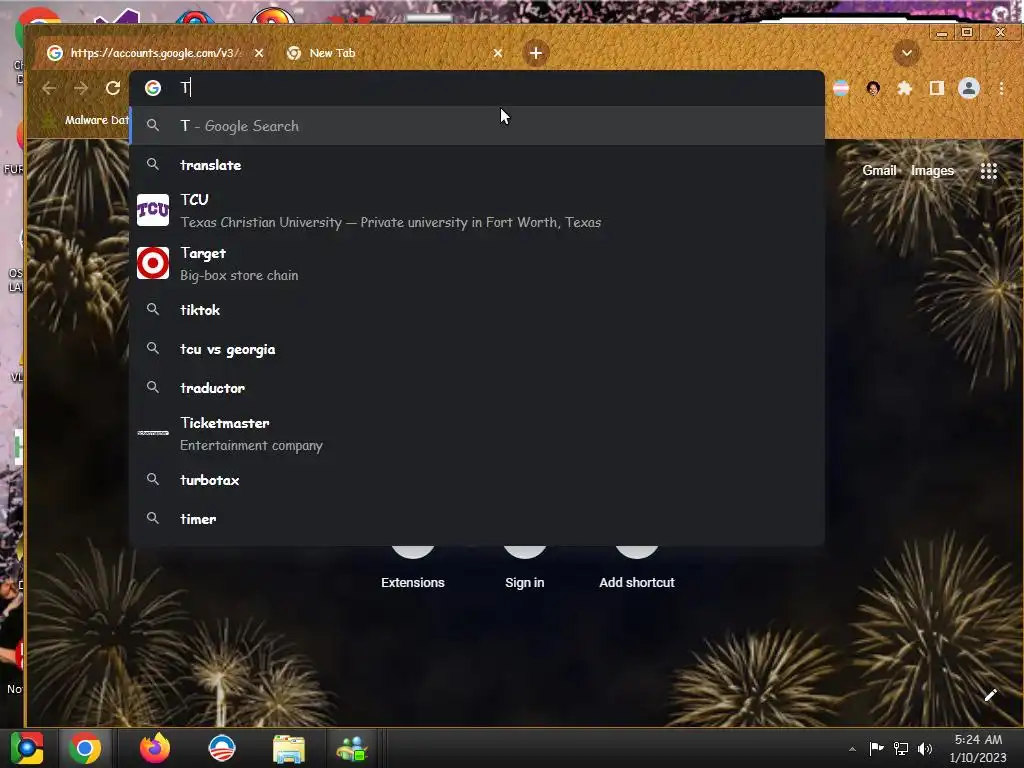The width and height of the screenshot is (1024, 768).
Task: Click the Add shortcut tile
Action: point(637,566)
